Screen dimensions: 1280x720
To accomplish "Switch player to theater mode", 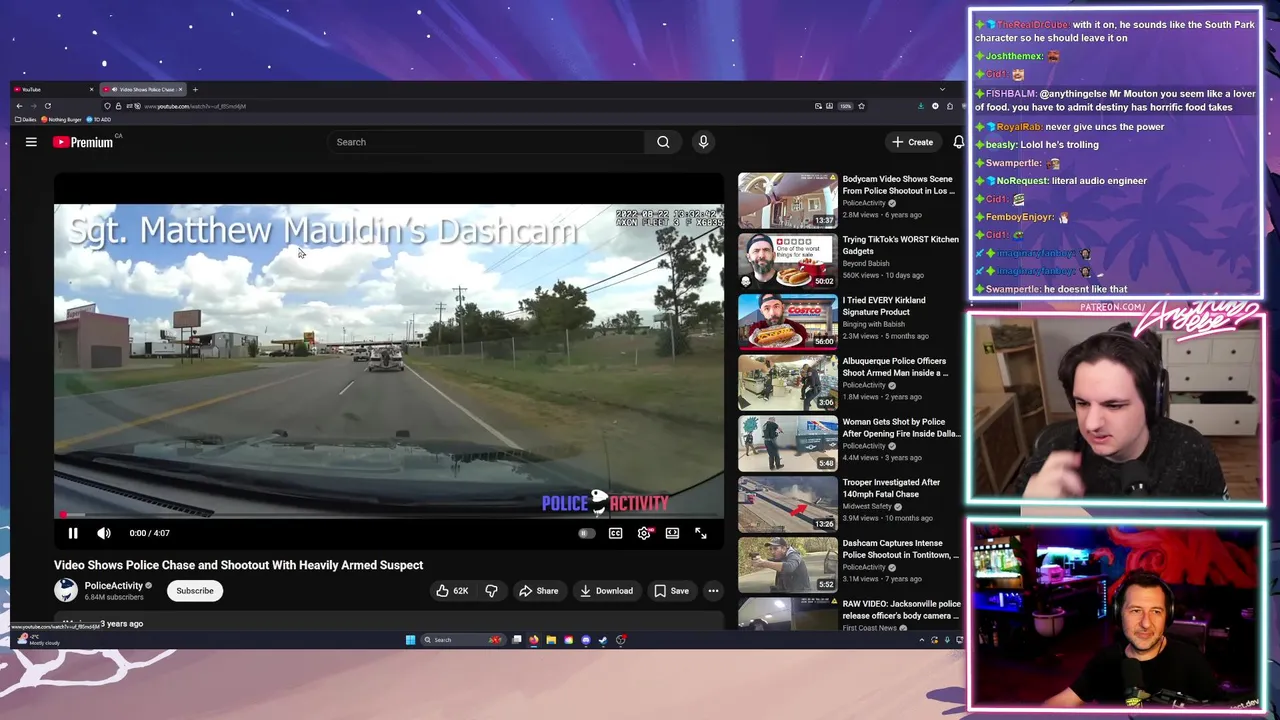I will (672, 533).
